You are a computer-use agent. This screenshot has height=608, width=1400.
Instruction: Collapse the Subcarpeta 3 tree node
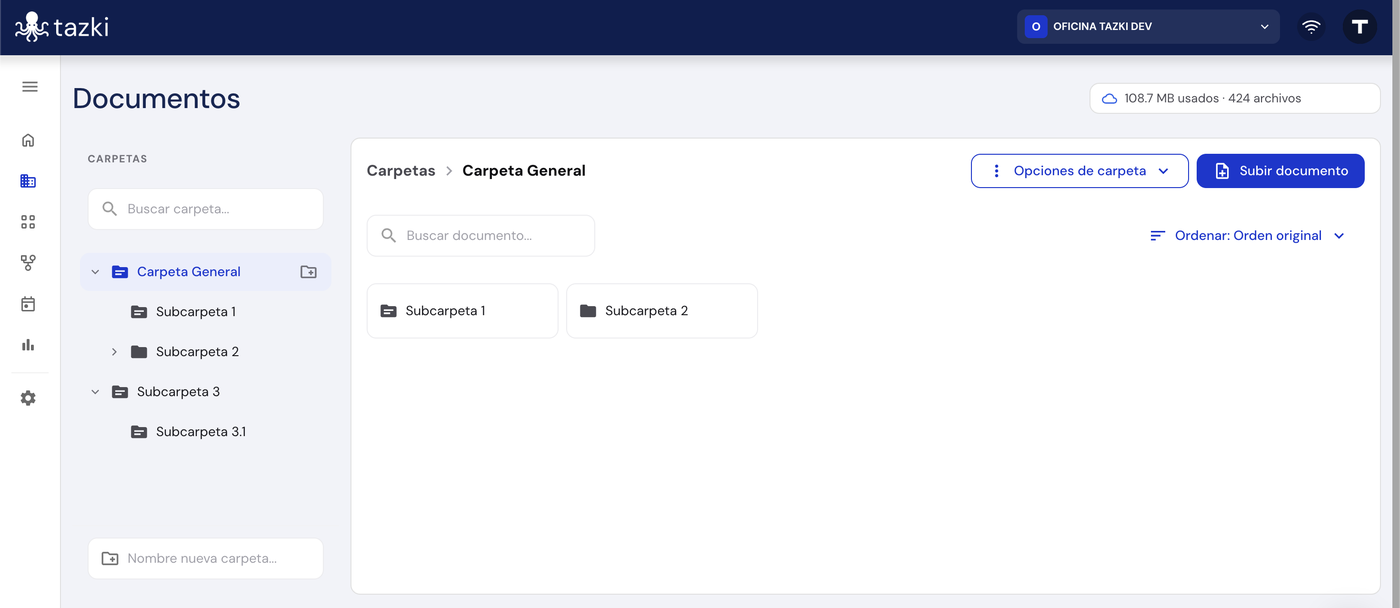96,392
